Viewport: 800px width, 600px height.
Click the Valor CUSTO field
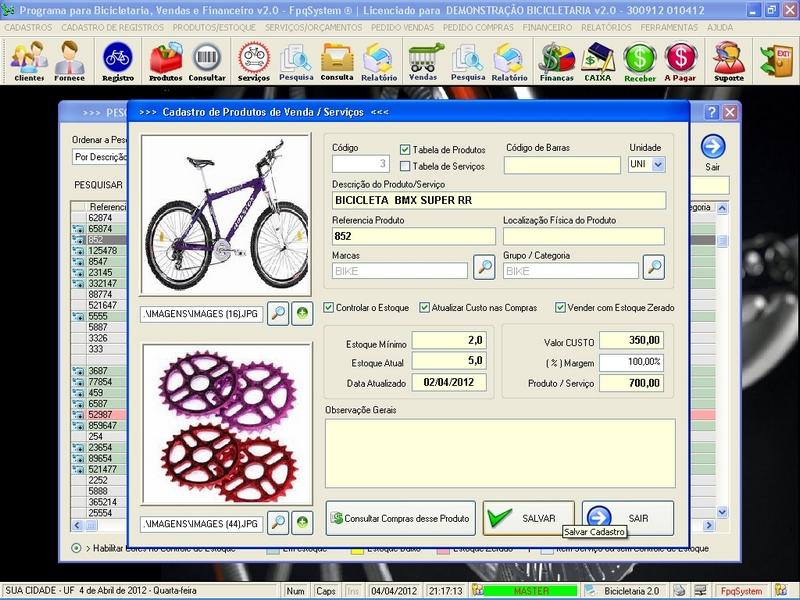tap(631, 340)
